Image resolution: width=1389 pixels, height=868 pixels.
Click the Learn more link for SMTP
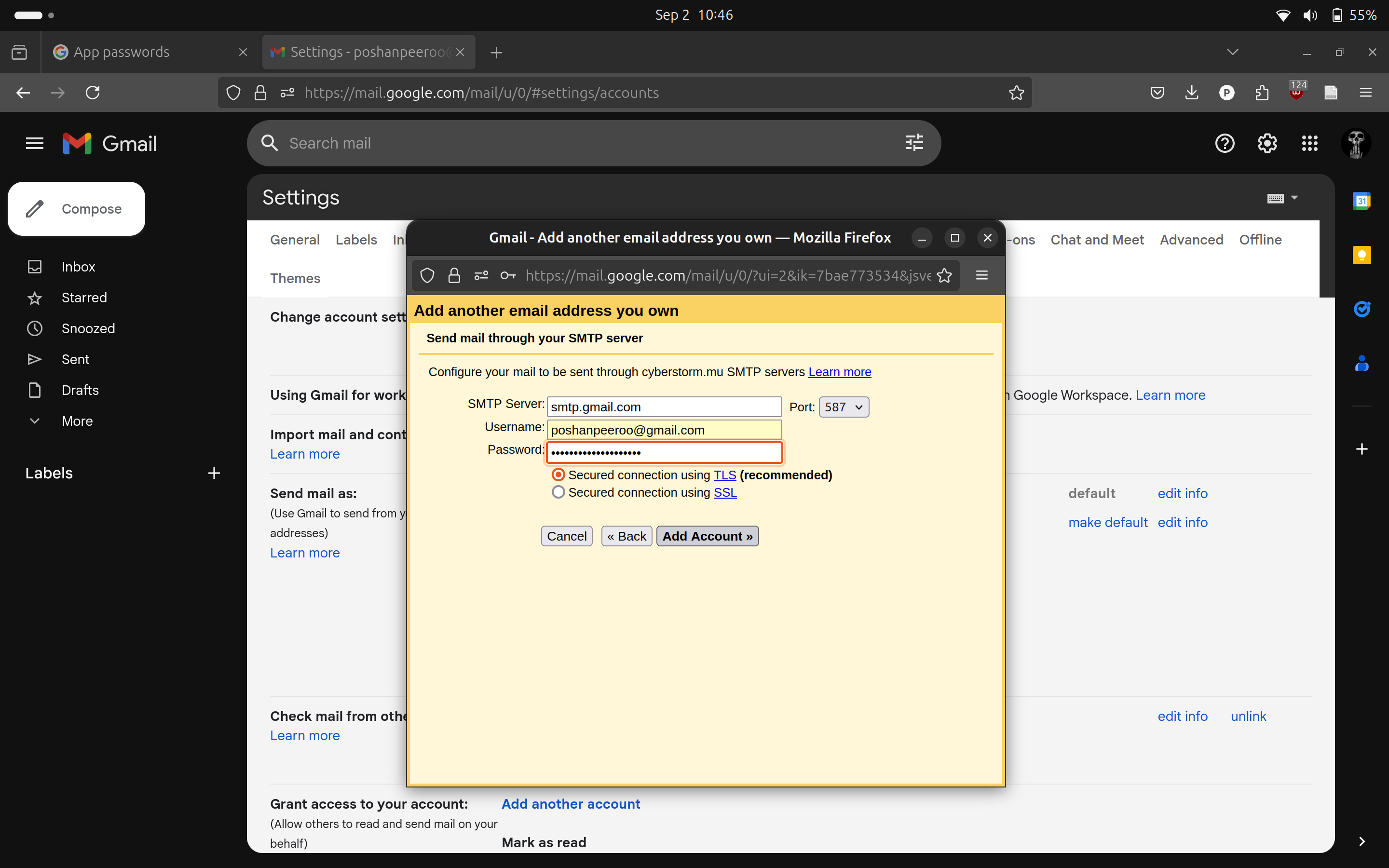[840, 372]
